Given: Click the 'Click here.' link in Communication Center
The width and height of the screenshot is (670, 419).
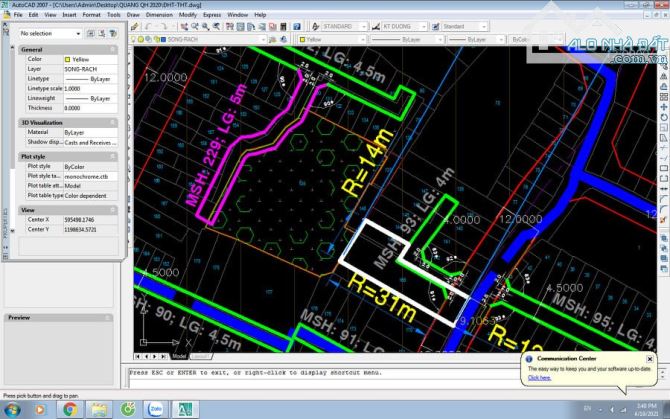Looking at the screenshot, I should point(539,378).
